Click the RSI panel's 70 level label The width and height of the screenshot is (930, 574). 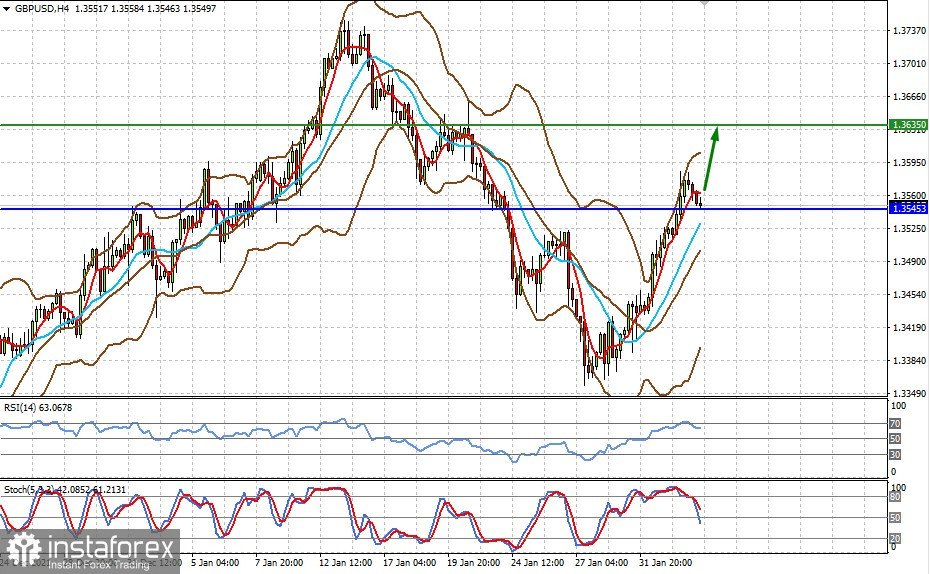[x=895, y=423]
